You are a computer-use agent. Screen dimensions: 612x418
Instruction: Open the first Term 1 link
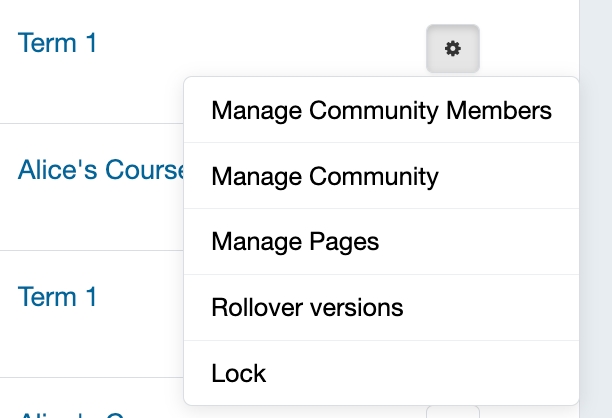point(57,43)
